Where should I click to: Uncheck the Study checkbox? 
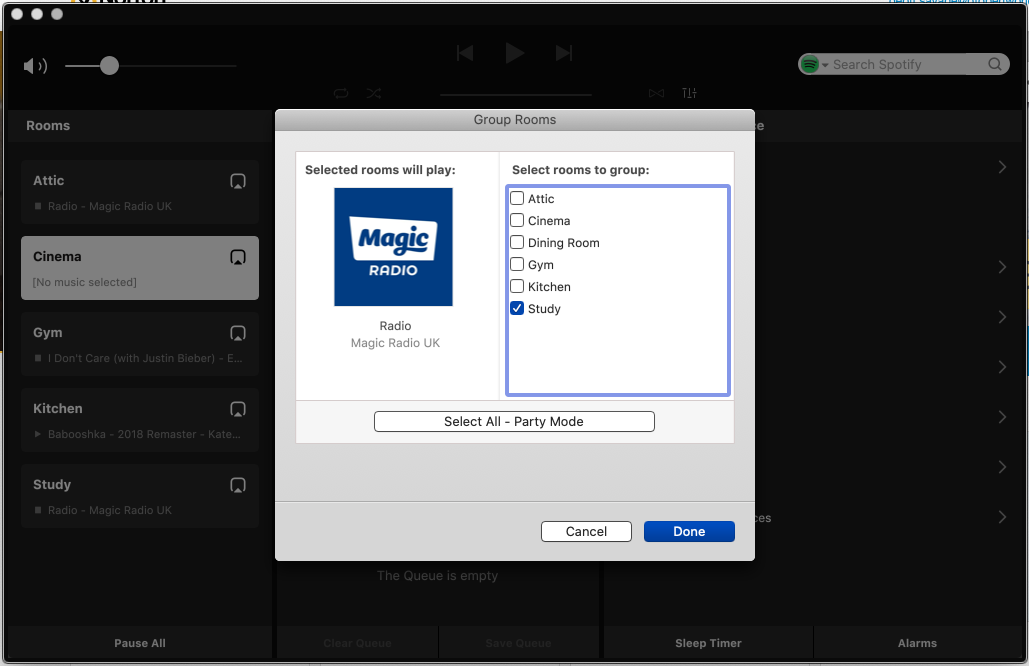click(x=517, y=308)
